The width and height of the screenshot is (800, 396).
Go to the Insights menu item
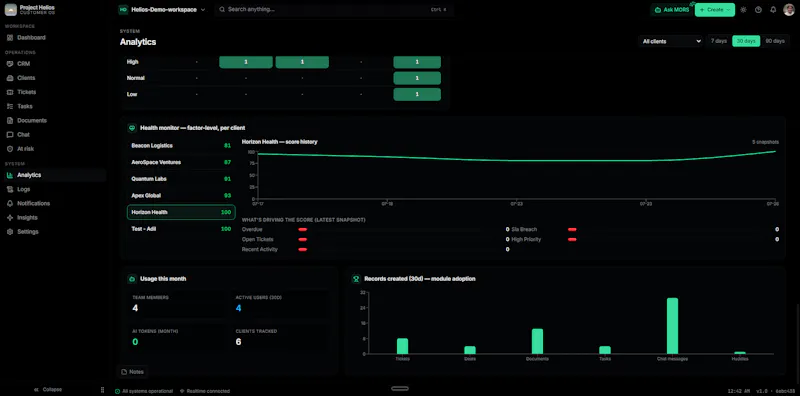55,217
